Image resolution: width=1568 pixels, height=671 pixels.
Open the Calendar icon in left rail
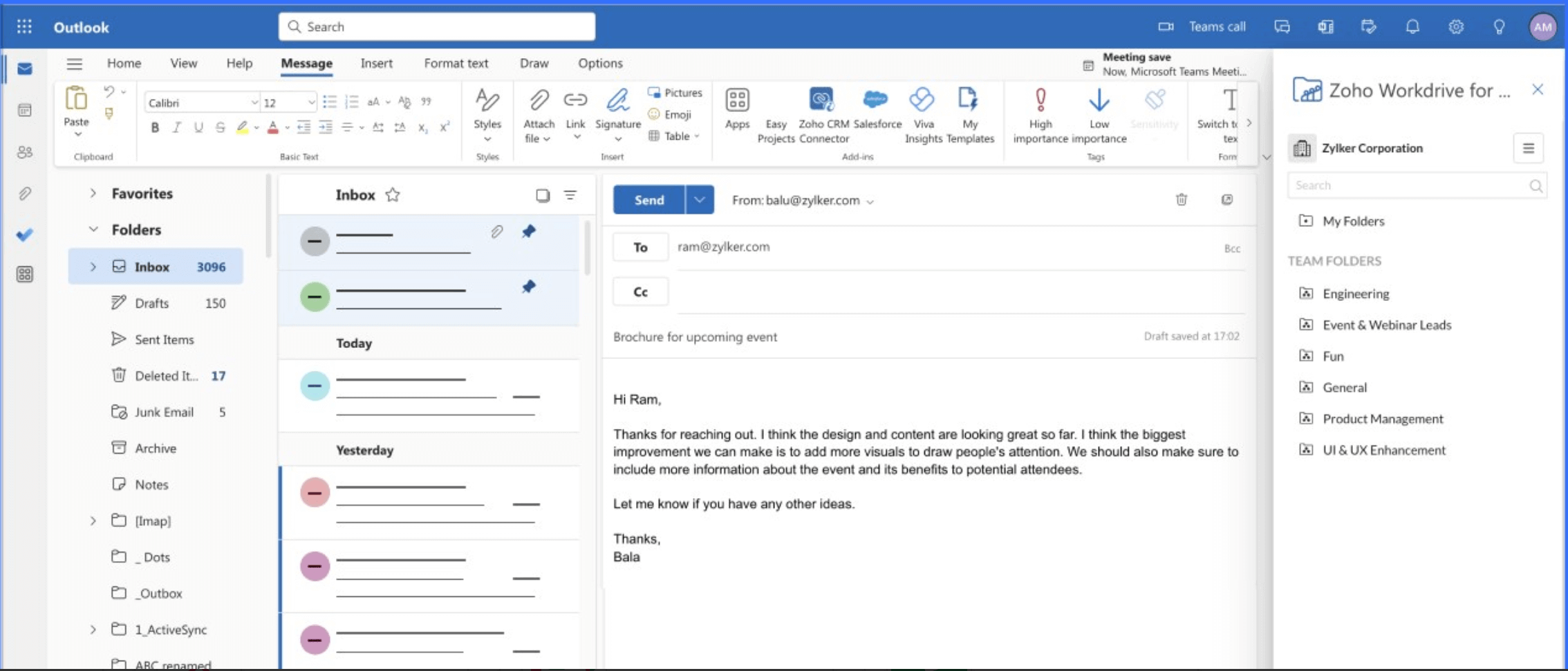click(x=25, y=110)
